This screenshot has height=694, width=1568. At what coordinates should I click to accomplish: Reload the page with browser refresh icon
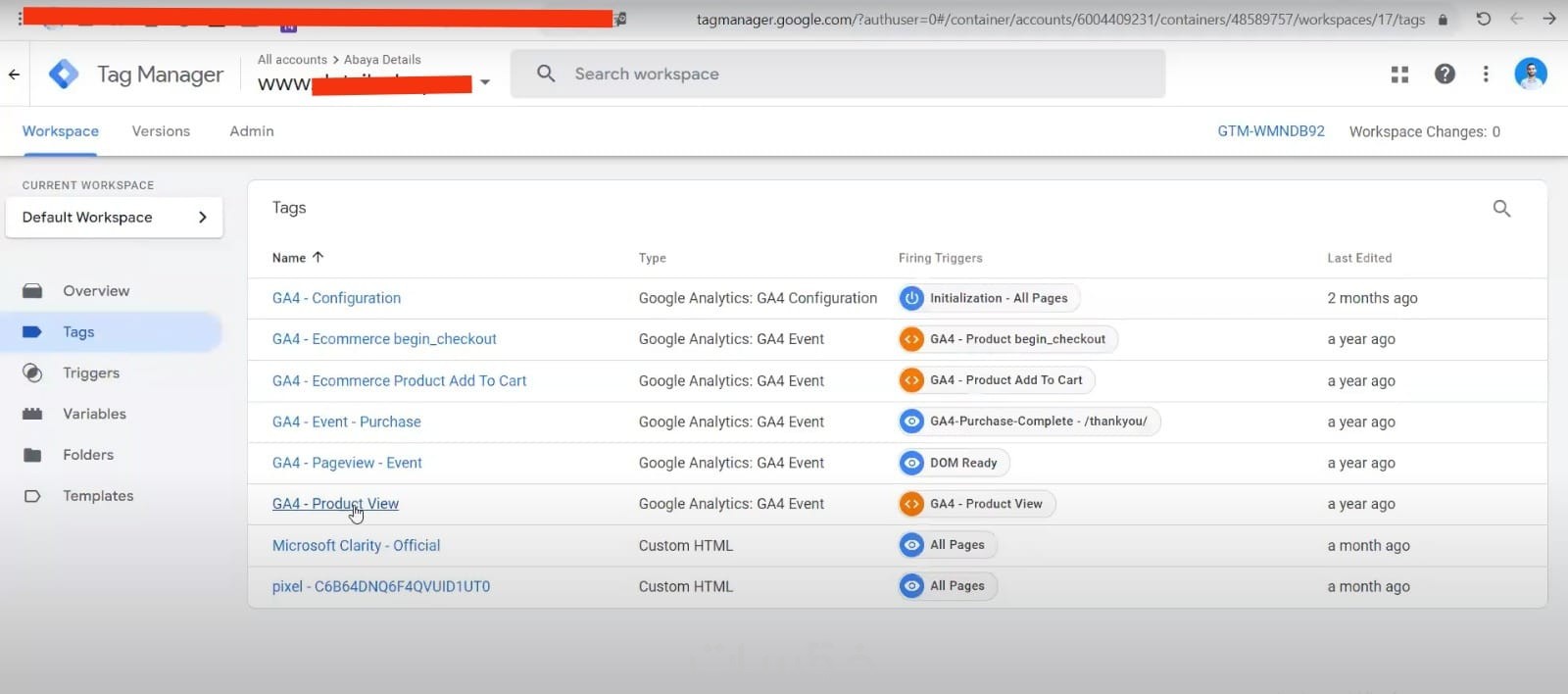pos(1484,19)
